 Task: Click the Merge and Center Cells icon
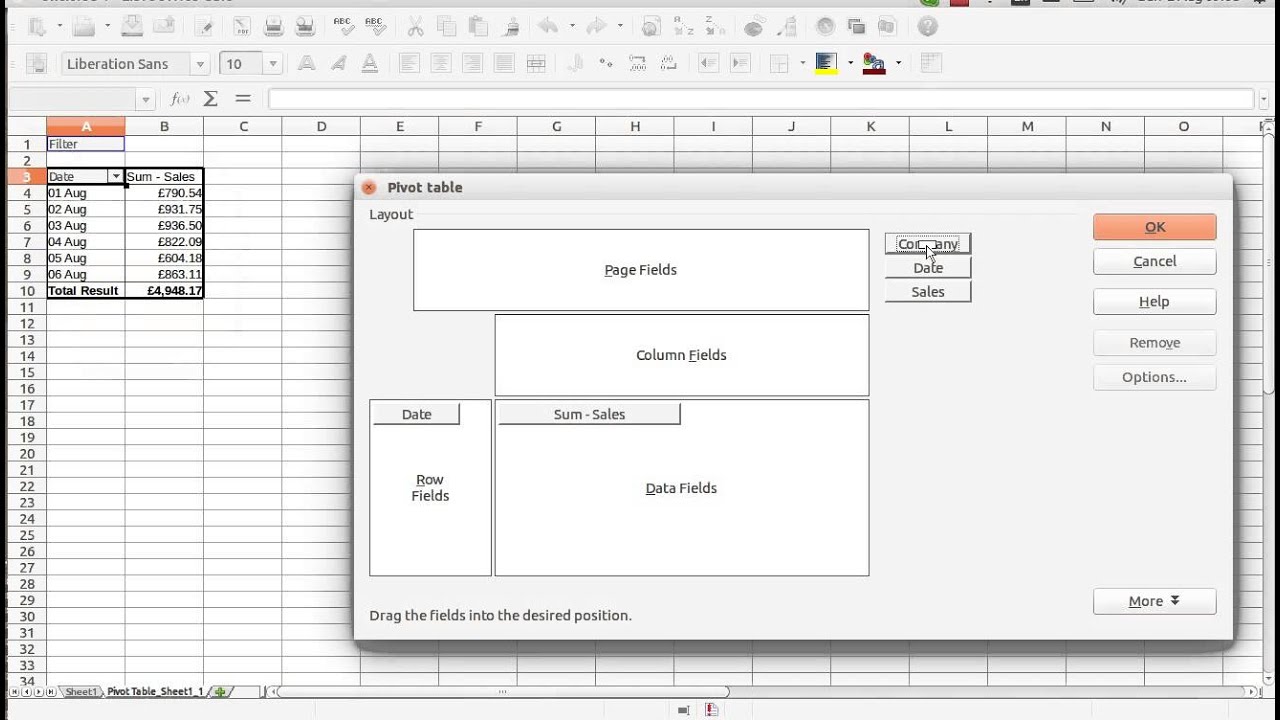click(x=536, y=63)
